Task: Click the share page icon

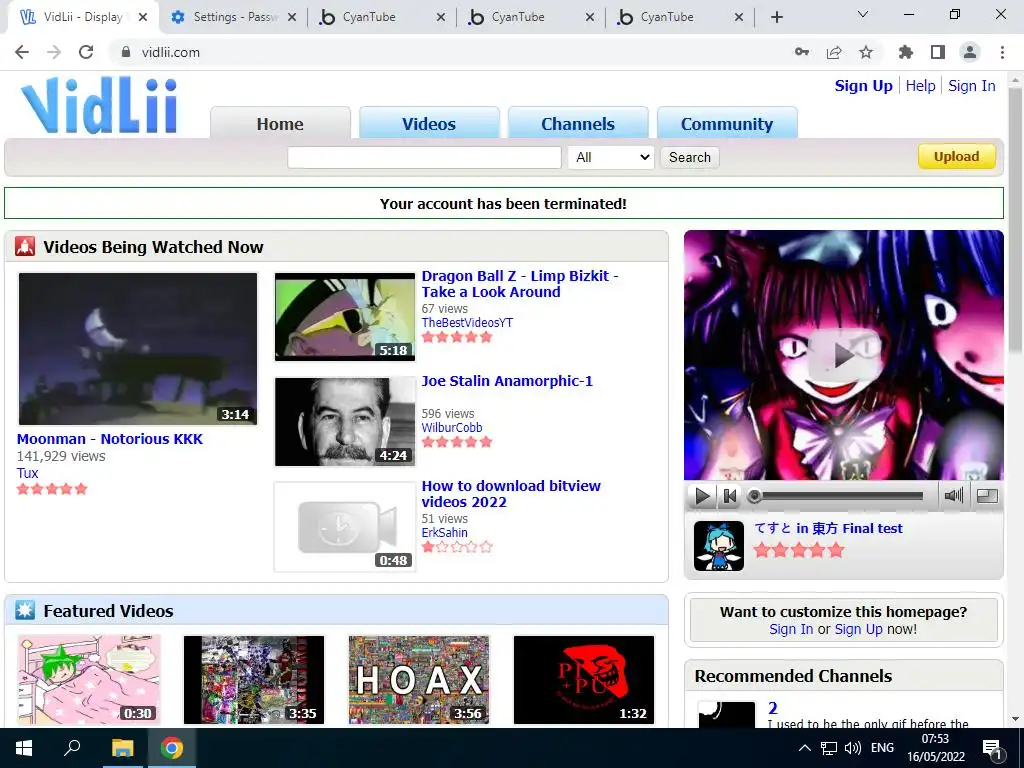Action: [x=834, y=52]
